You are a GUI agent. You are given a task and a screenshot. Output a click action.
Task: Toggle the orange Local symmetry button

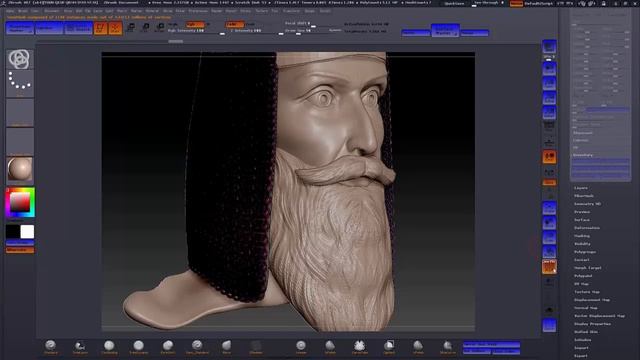point(549,157)
